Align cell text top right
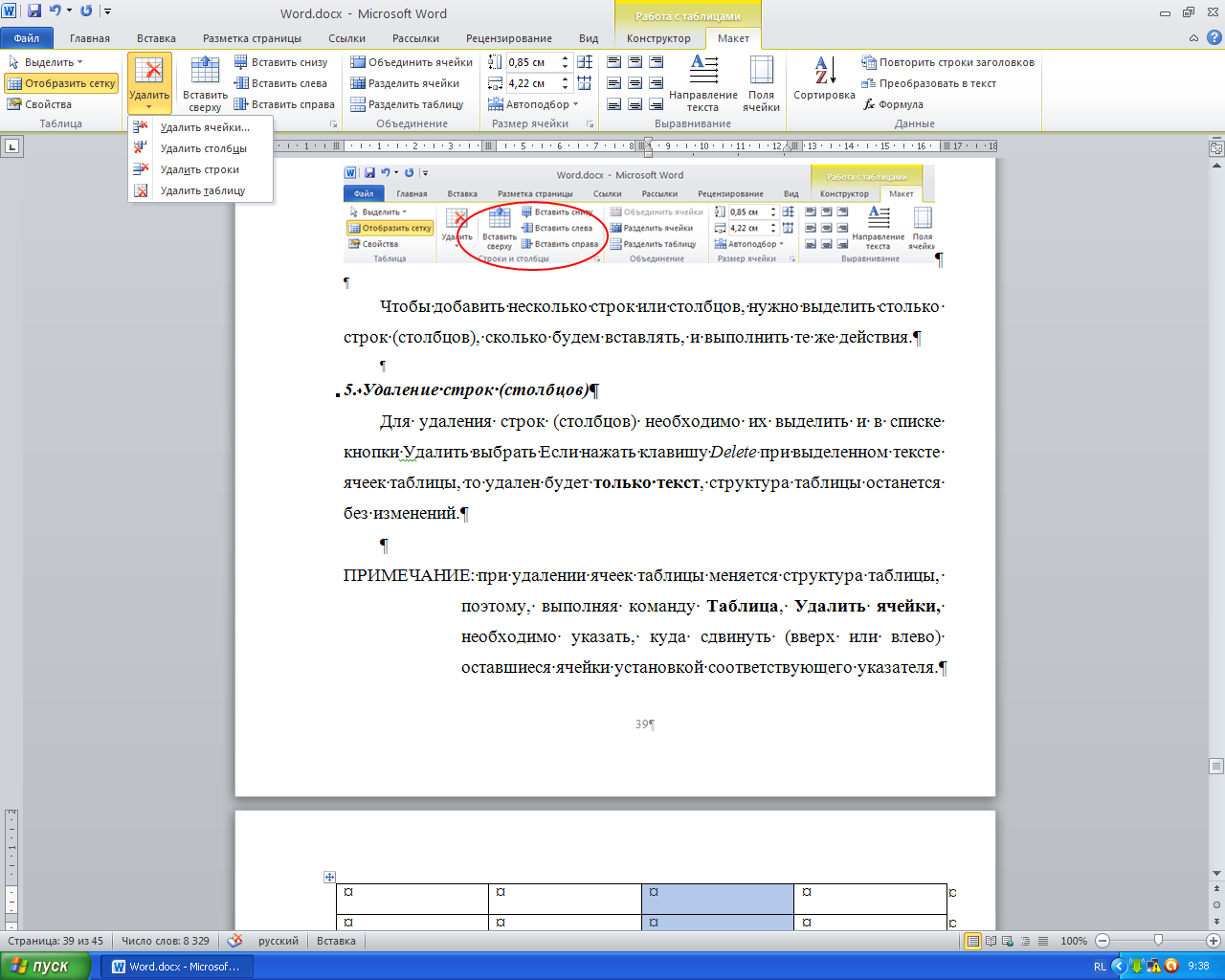 coord(656,62)
